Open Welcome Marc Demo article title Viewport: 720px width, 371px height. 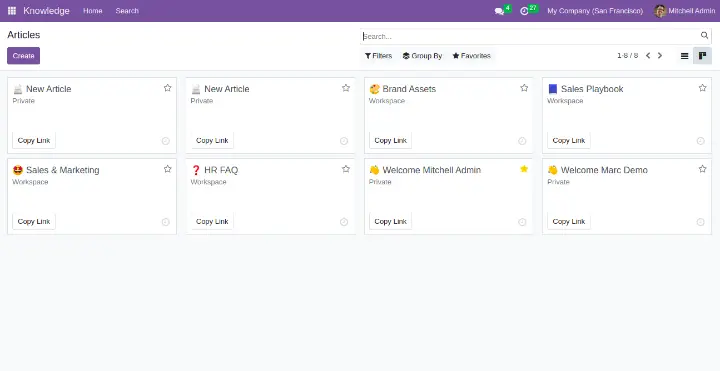[604, 170]
